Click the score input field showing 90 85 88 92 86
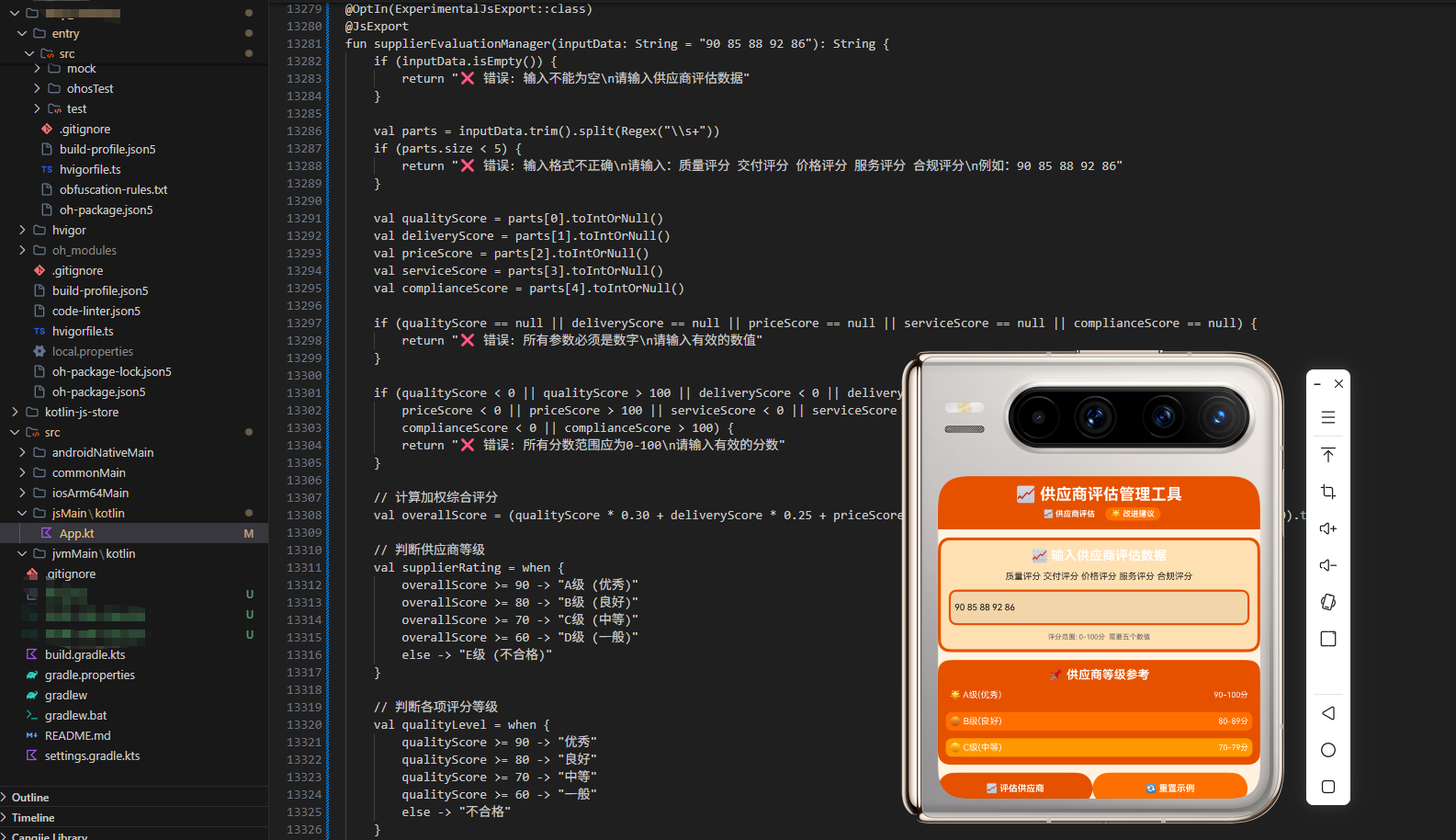The height and width of the screenshot is (840, 1456). coord(1099,607)
